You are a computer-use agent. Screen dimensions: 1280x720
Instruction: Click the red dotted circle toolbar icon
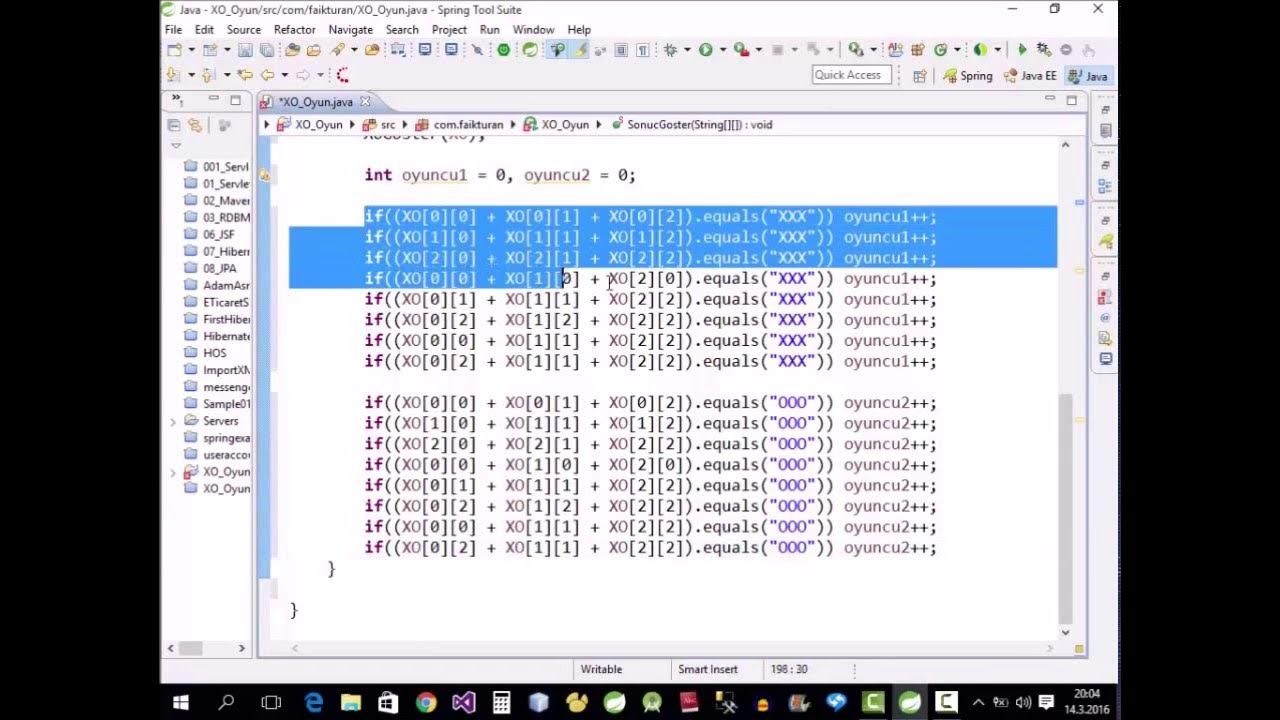[x=344, y=75]
